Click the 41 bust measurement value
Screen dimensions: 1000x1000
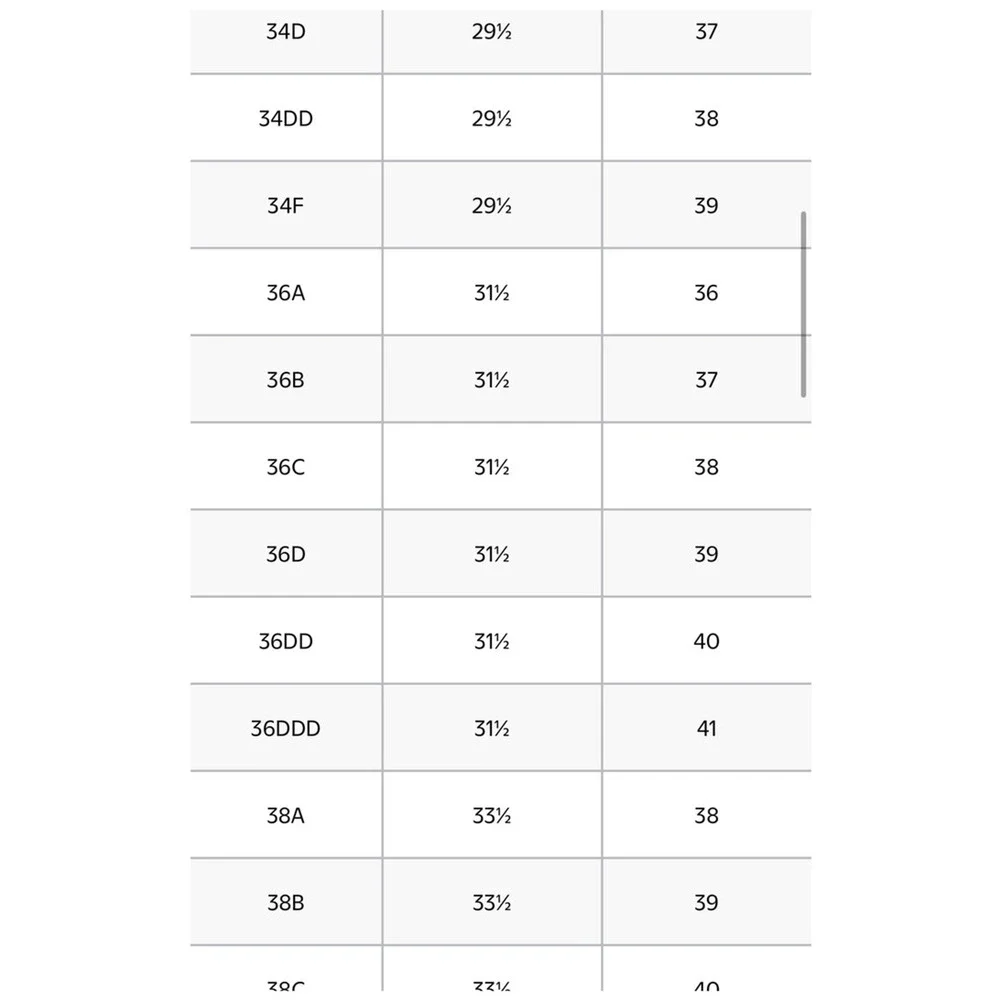point(707,728)
